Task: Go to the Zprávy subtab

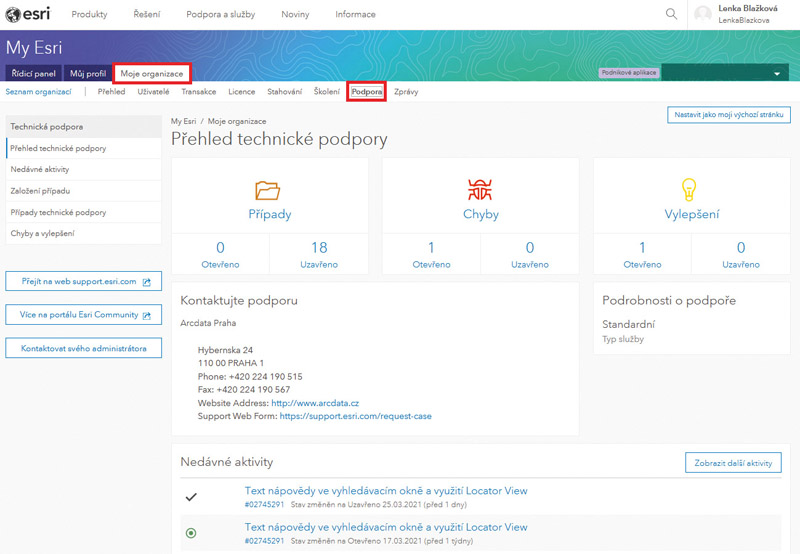Action: tap(406, 92)
